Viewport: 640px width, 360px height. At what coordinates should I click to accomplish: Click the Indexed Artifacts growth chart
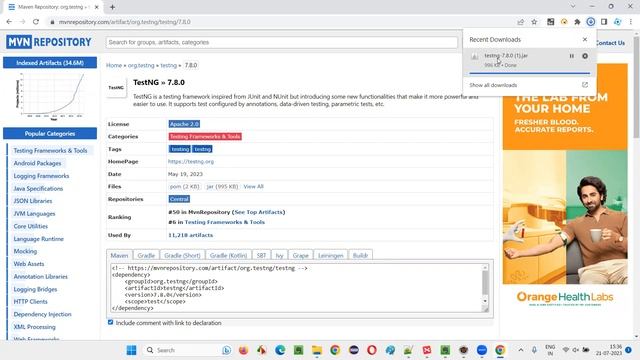click(50, 97)
